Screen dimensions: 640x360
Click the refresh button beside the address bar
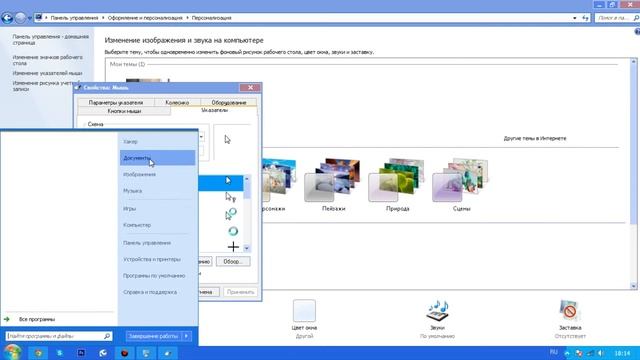tap(586, 18)
